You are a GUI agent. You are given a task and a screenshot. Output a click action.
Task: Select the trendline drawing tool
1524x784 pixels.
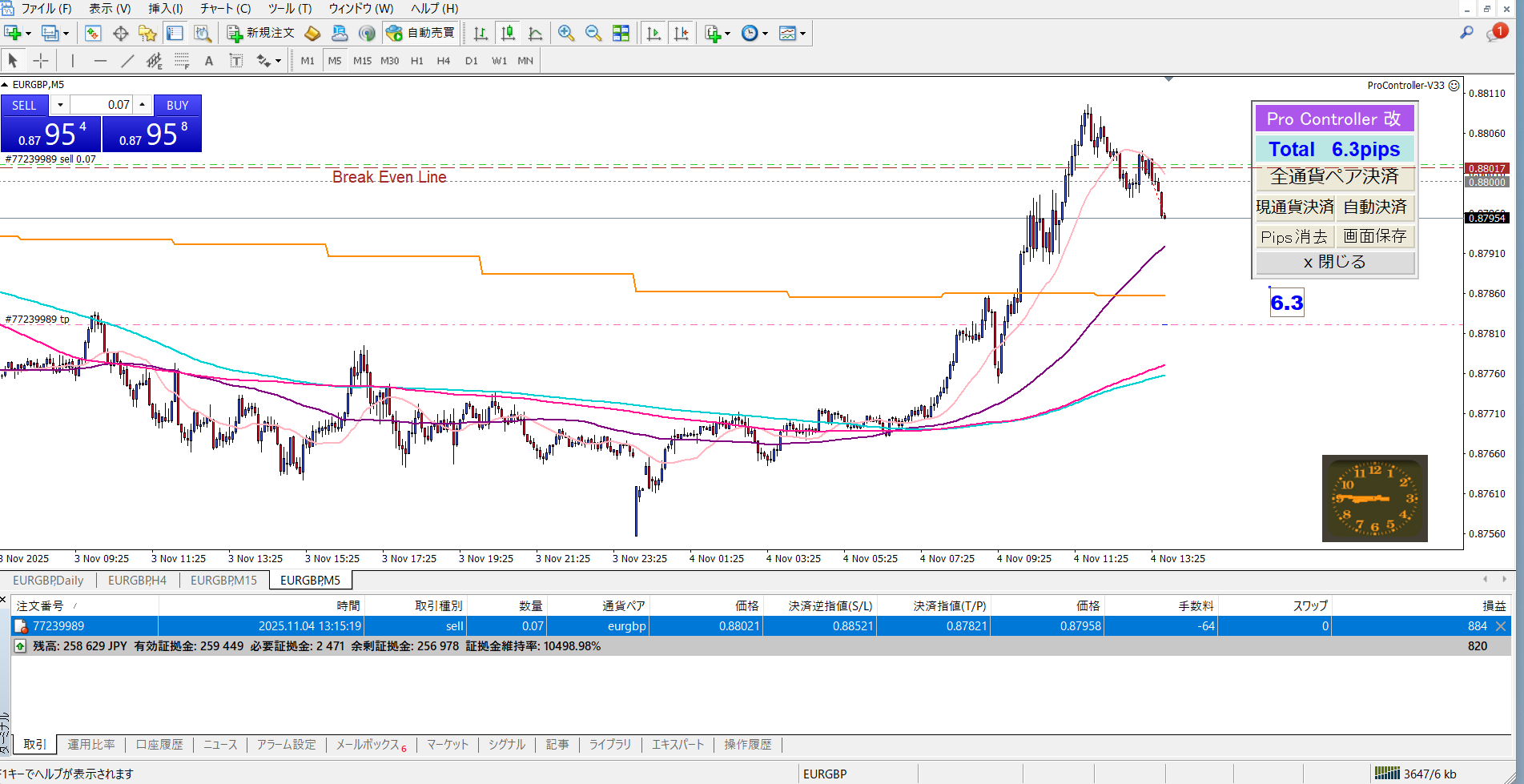pos(127,61)
